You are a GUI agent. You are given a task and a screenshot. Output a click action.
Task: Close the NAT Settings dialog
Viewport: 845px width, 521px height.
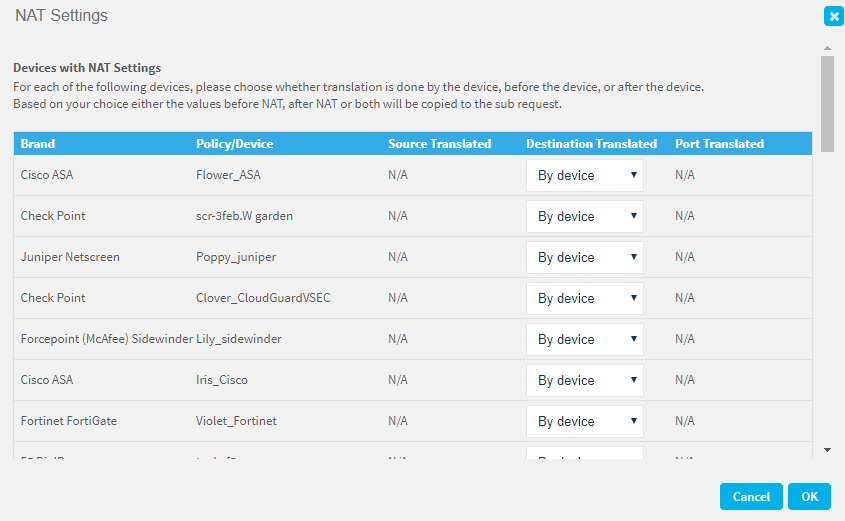coord(832,16)
